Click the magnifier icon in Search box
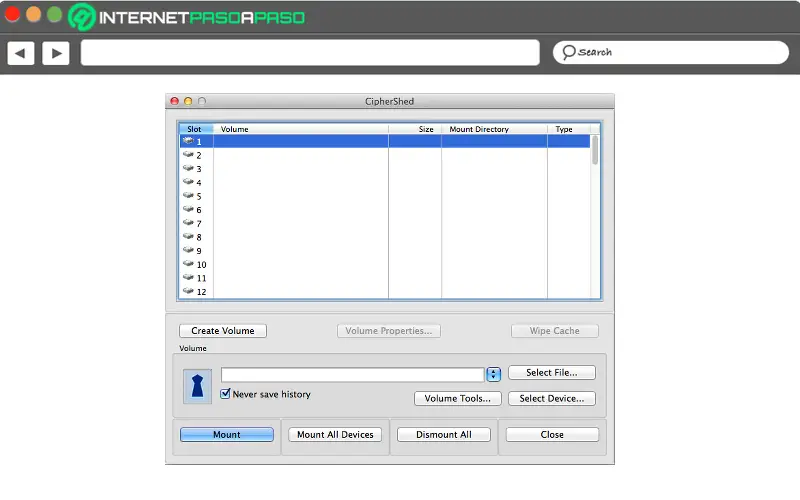 (x=568, y=52)
